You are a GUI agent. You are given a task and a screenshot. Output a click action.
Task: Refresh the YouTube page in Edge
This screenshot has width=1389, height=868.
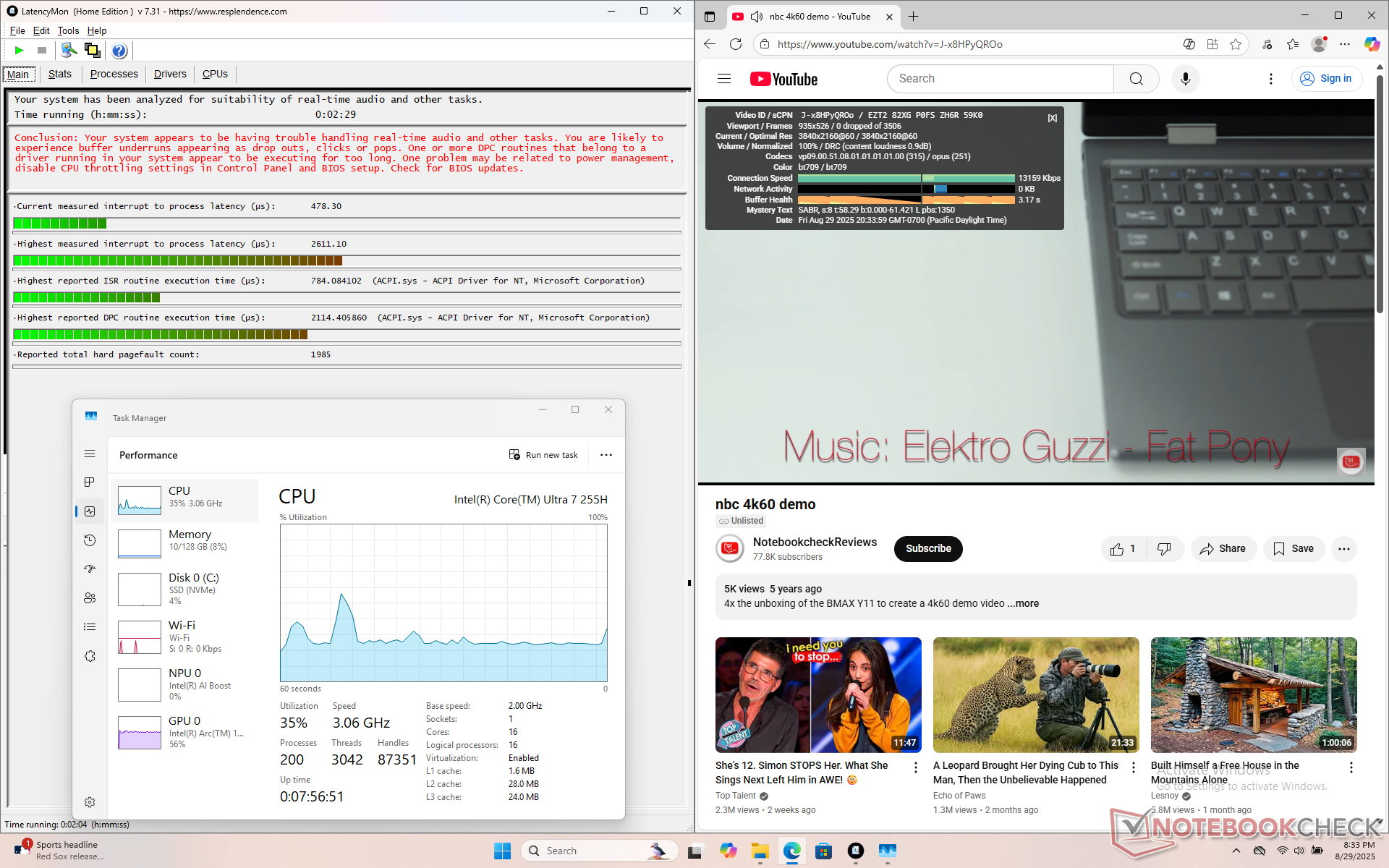(x=736, y=44)
